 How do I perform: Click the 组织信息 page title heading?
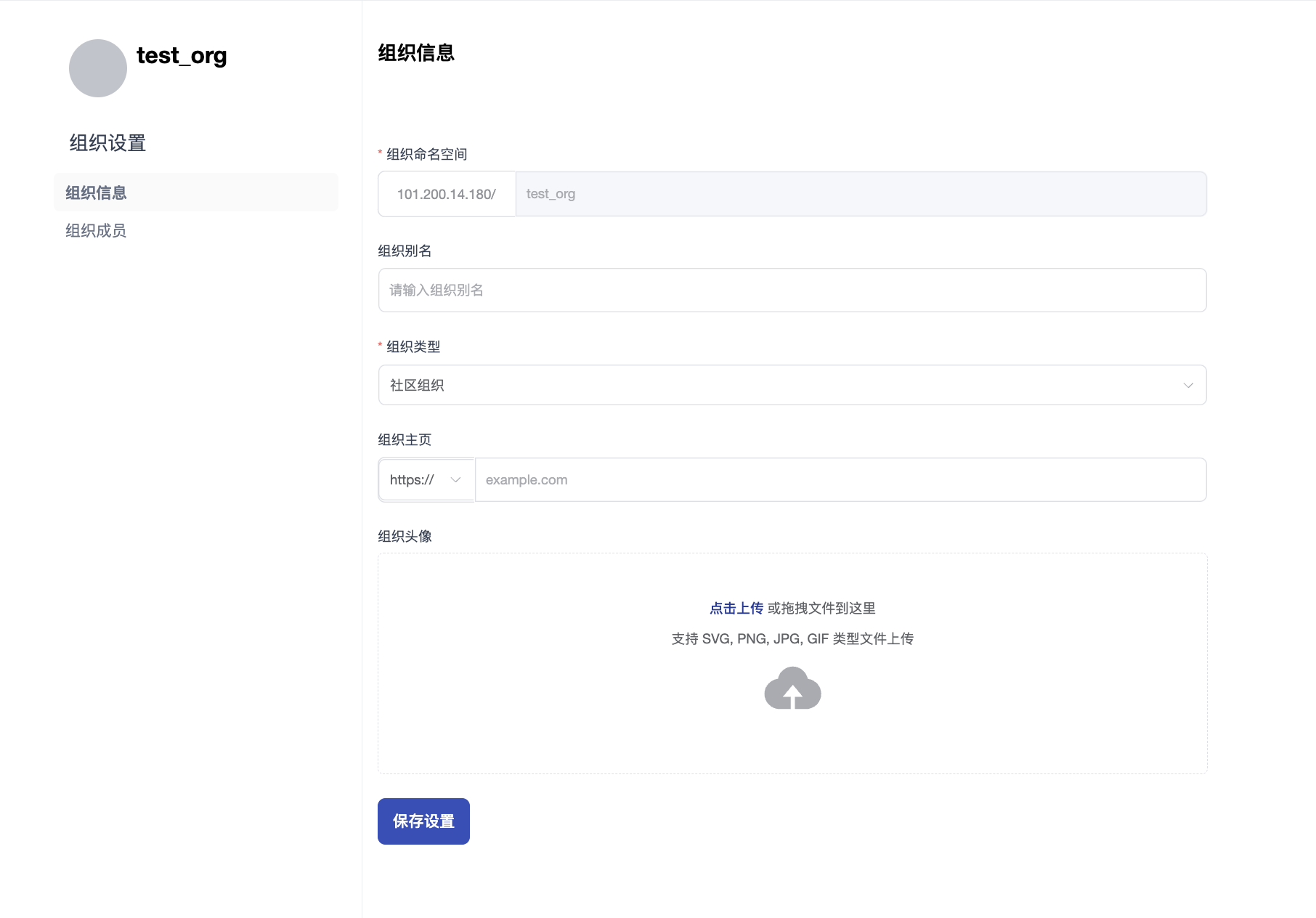point(416,53)
